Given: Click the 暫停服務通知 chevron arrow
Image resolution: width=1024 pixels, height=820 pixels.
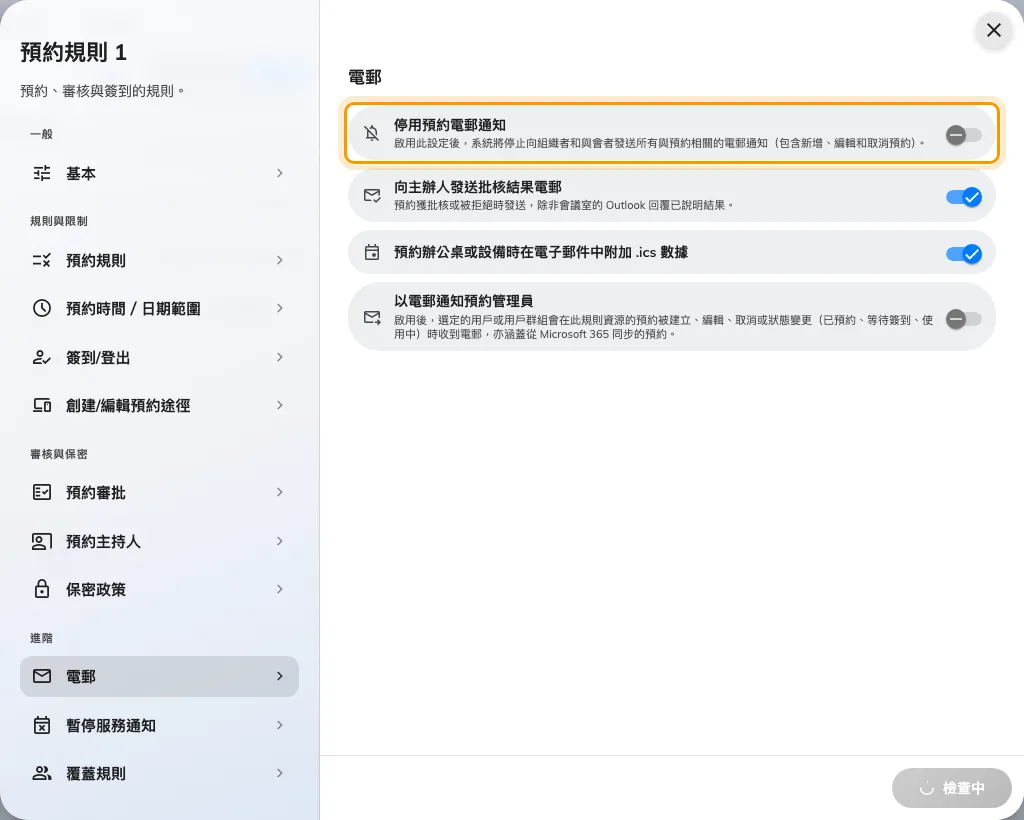Looking at the screenshot, I should click(280, 725).
